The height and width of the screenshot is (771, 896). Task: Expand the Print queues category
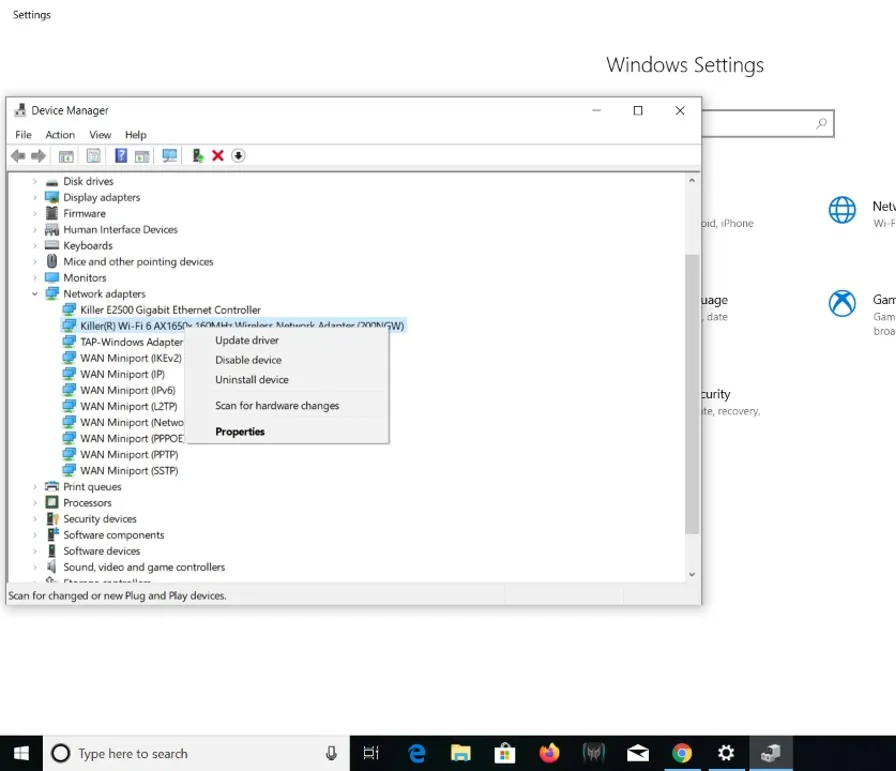click(35, 487)
